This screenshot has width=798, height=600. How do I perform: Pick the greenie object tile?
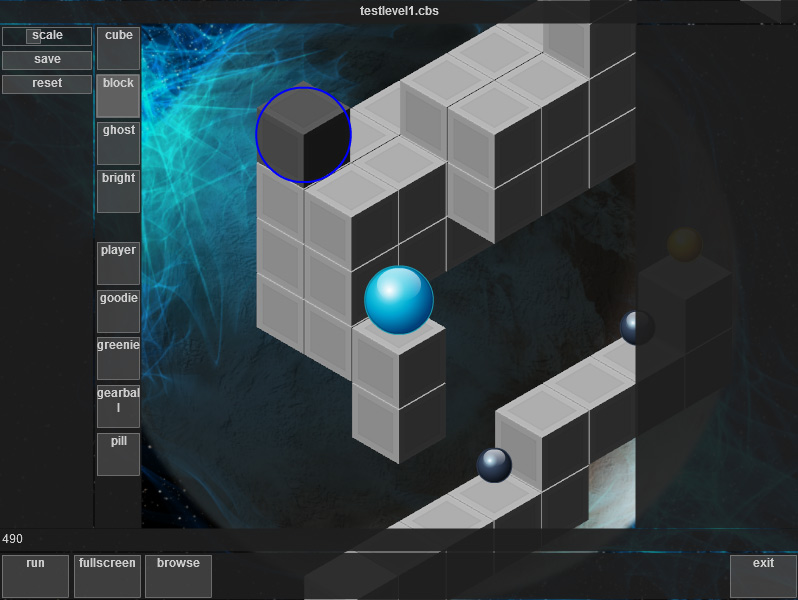pyautogui.click(x=118, y=357)
